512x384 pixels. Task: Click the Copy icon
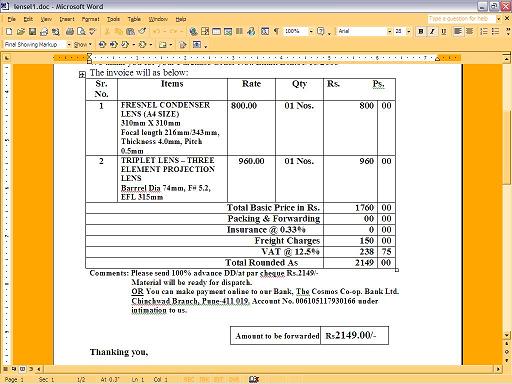tap(118, 31)
